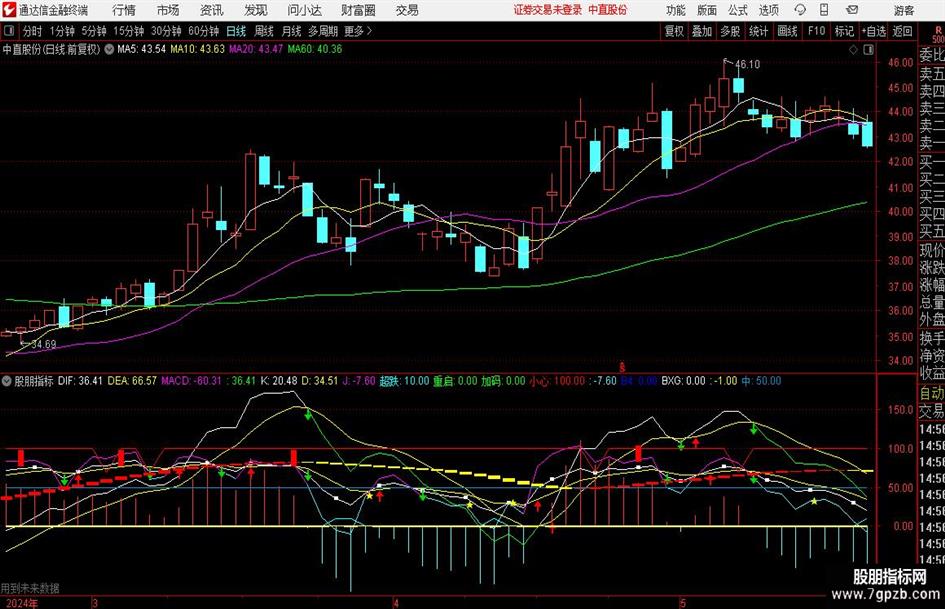Viewport: 945px width, 609px height.
Task: Expand the 股朋指标 indicator dropdown arrow
Action: [x=7, y=381]
